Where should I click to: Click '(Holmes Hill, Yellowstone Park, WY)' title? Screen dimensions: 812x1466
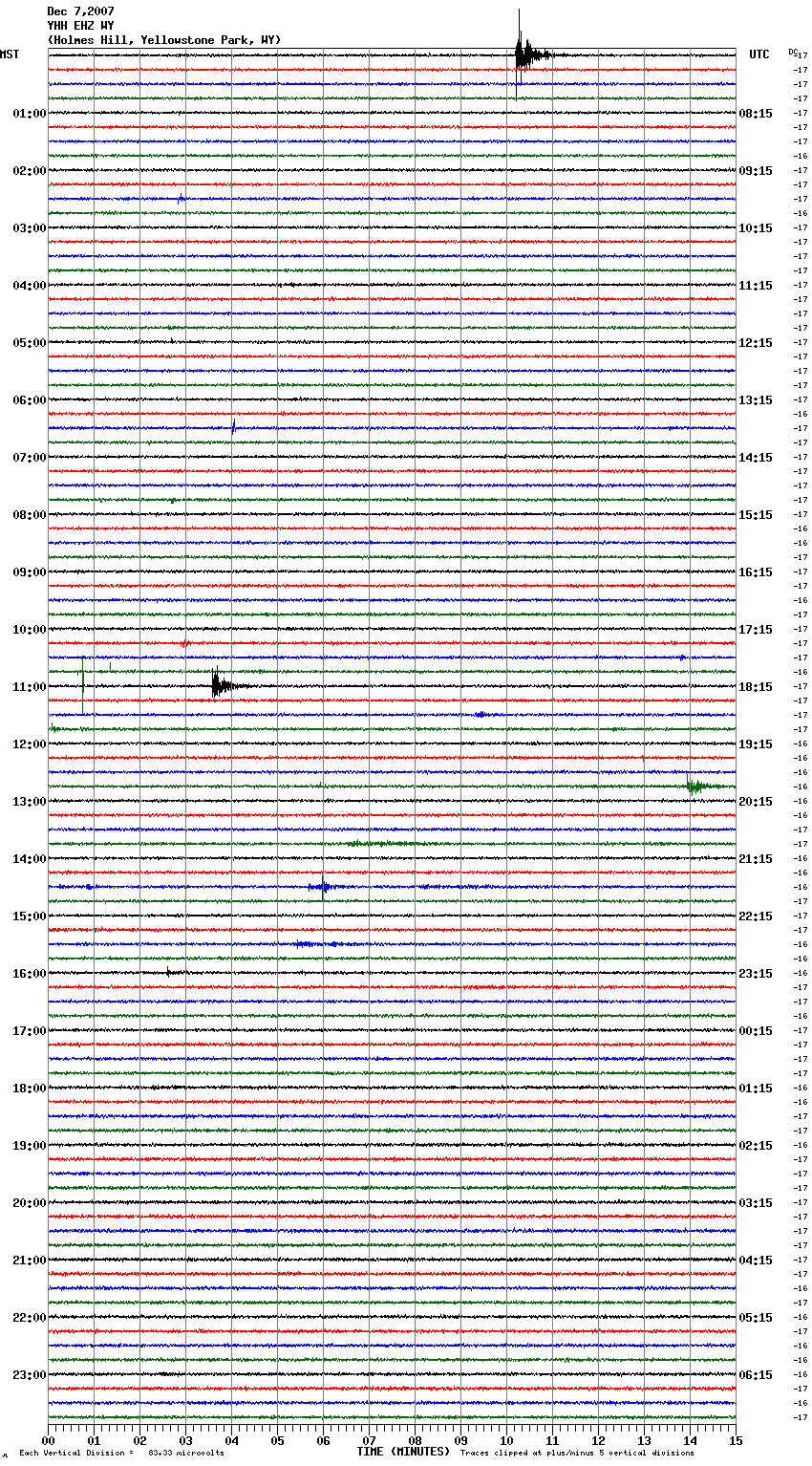click(x=164, y=40)
